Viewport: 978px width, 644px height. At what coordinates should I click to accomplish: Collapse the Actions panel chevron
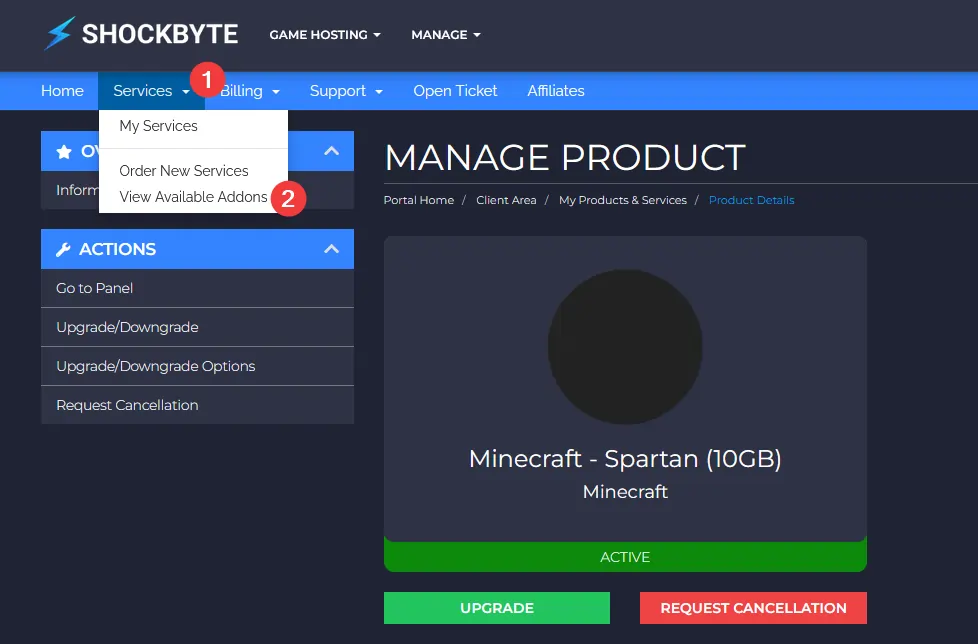click(332, 249)
